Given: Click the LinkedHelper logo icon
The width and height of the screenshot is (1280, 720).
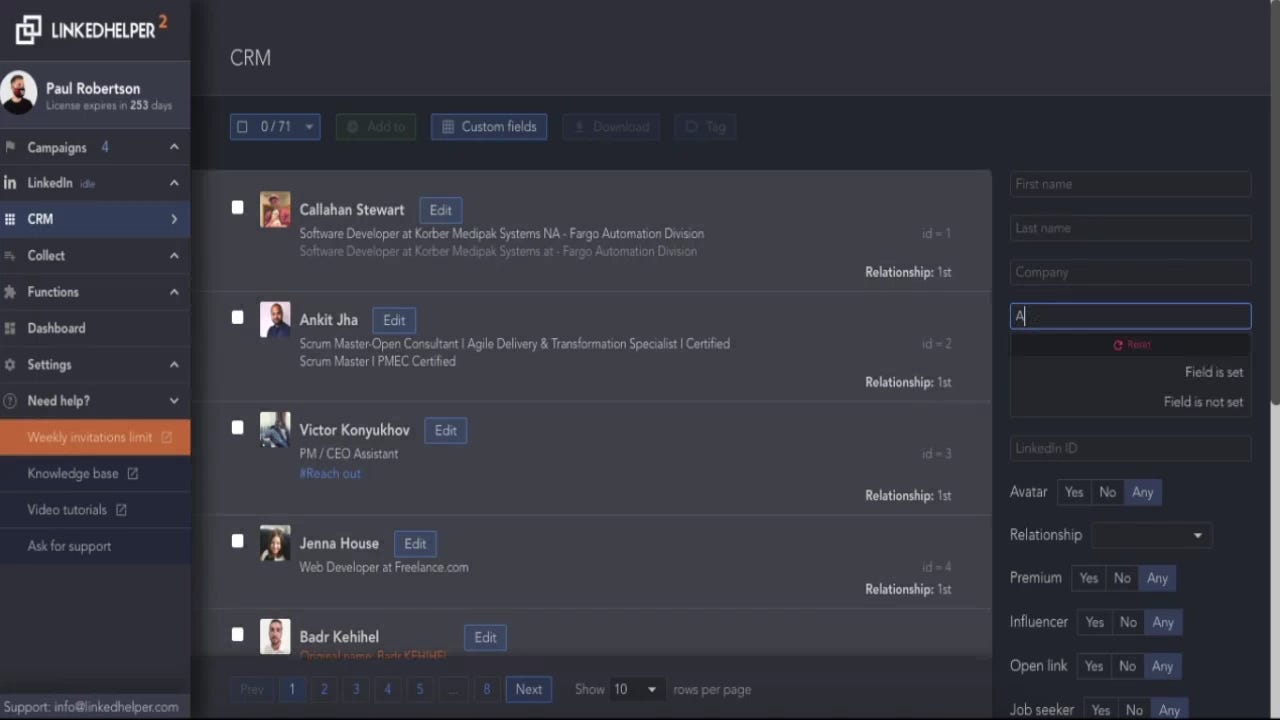Looking at the screenshot, I should pos(28,30).
